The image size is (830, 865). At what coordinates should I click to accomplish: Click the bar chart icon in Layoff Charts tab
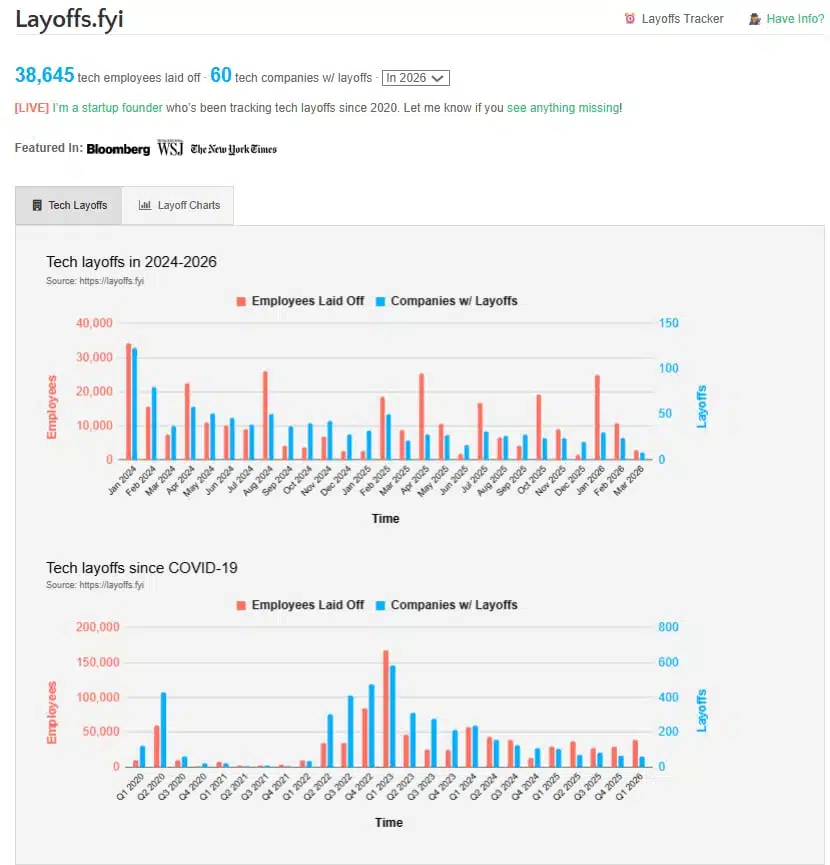[x=145, y=205]
